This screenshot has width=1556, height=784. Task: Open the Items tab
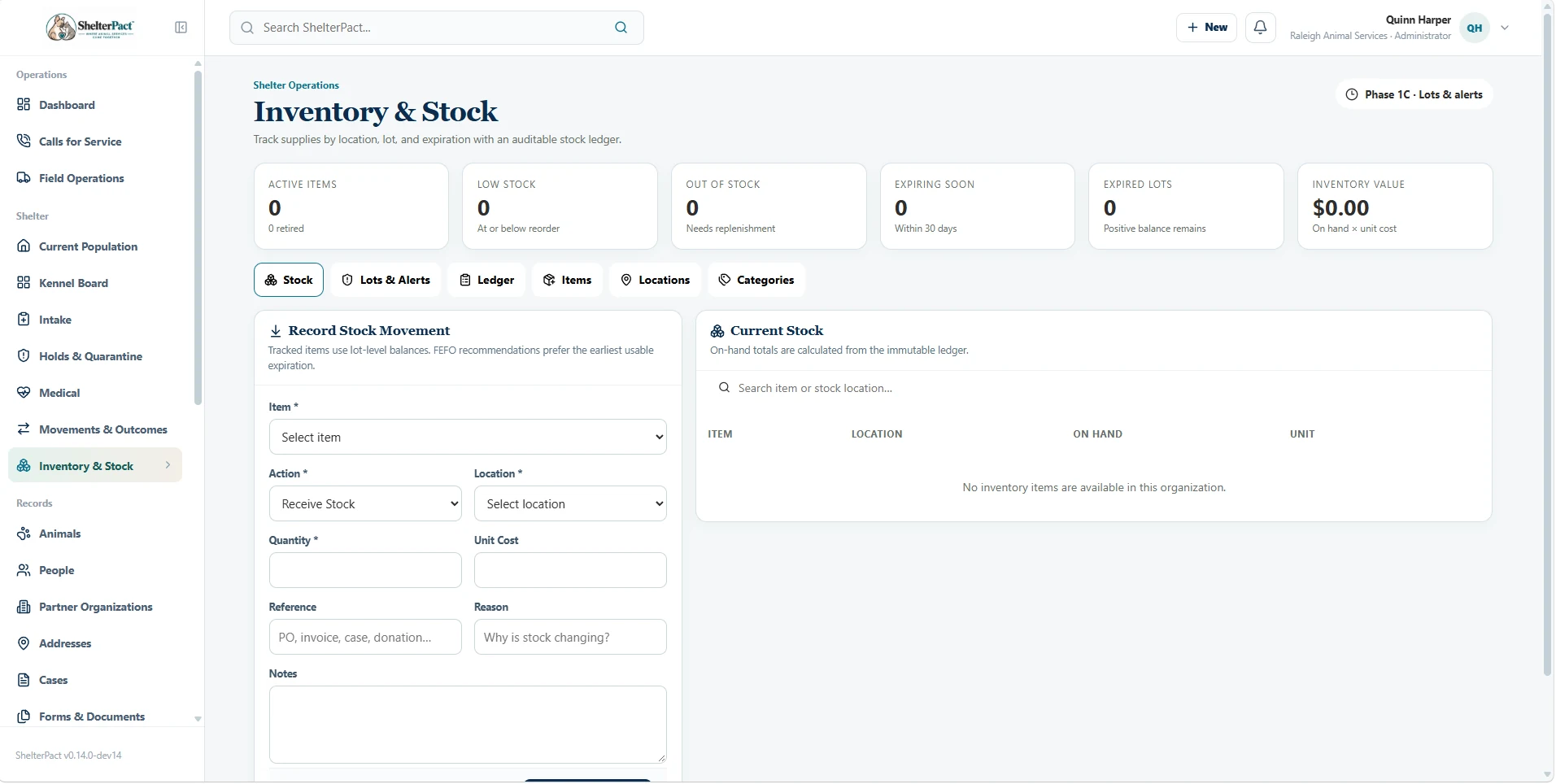point(567,280)
